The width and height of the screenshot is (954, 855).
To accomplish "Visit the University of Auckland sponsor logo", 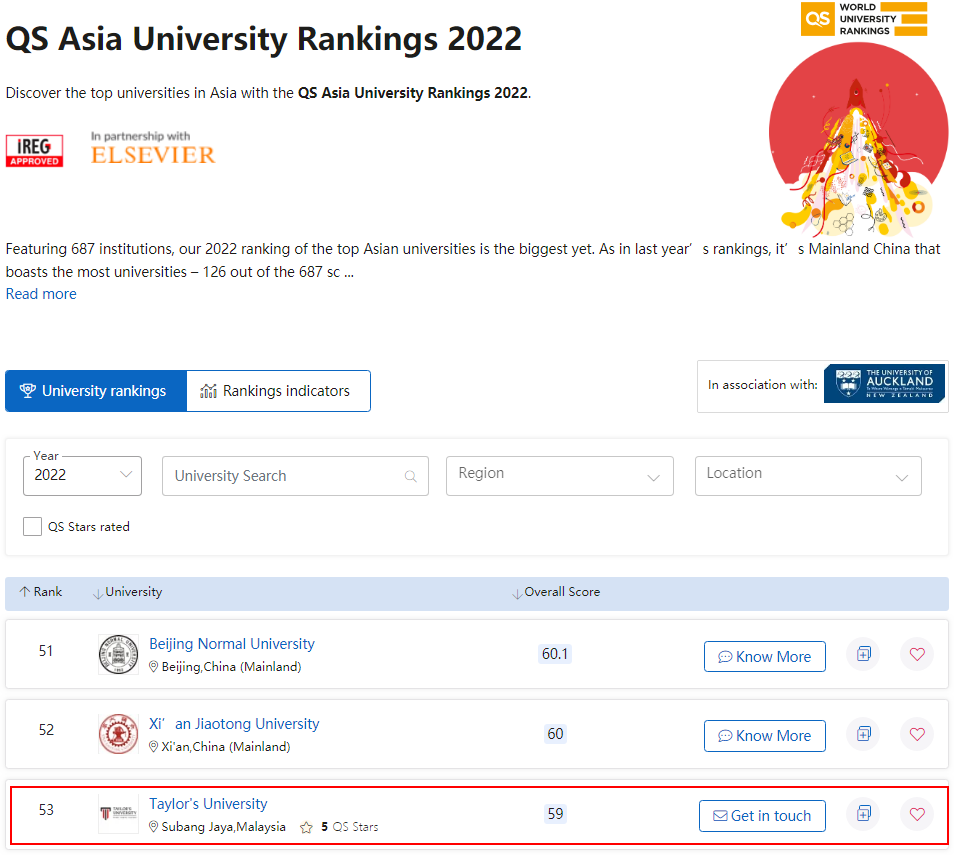I will 884,383.
